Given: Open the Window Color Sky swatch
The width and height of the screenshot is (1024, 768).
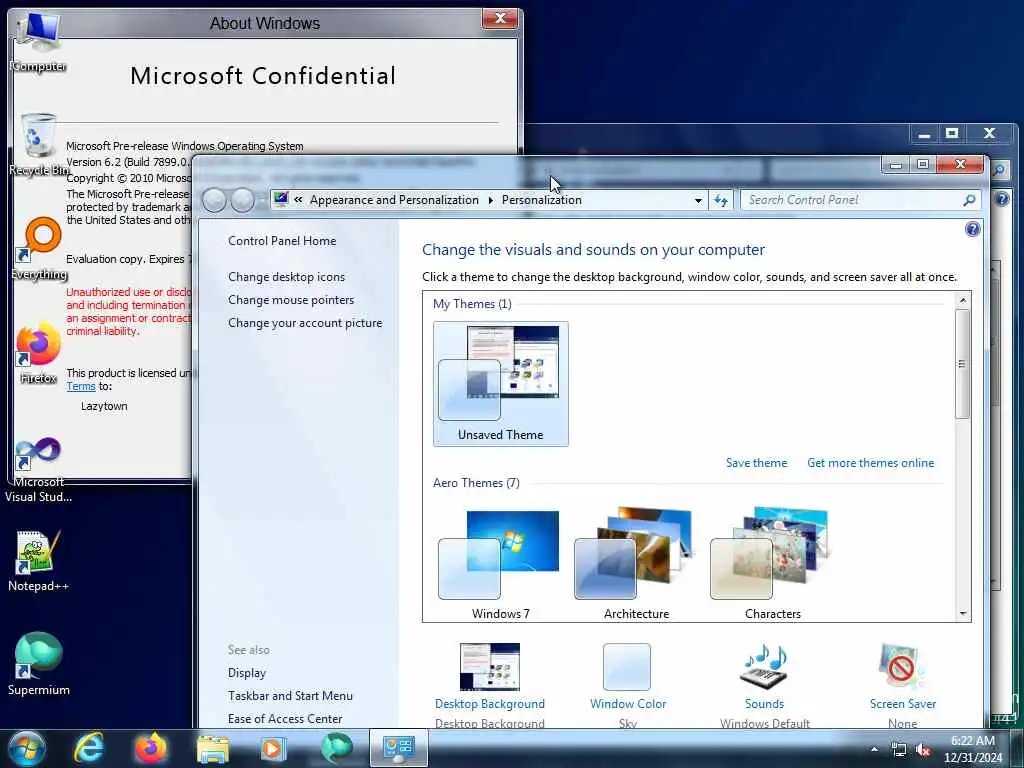Looking at the screenshot, I should point(627,667).
